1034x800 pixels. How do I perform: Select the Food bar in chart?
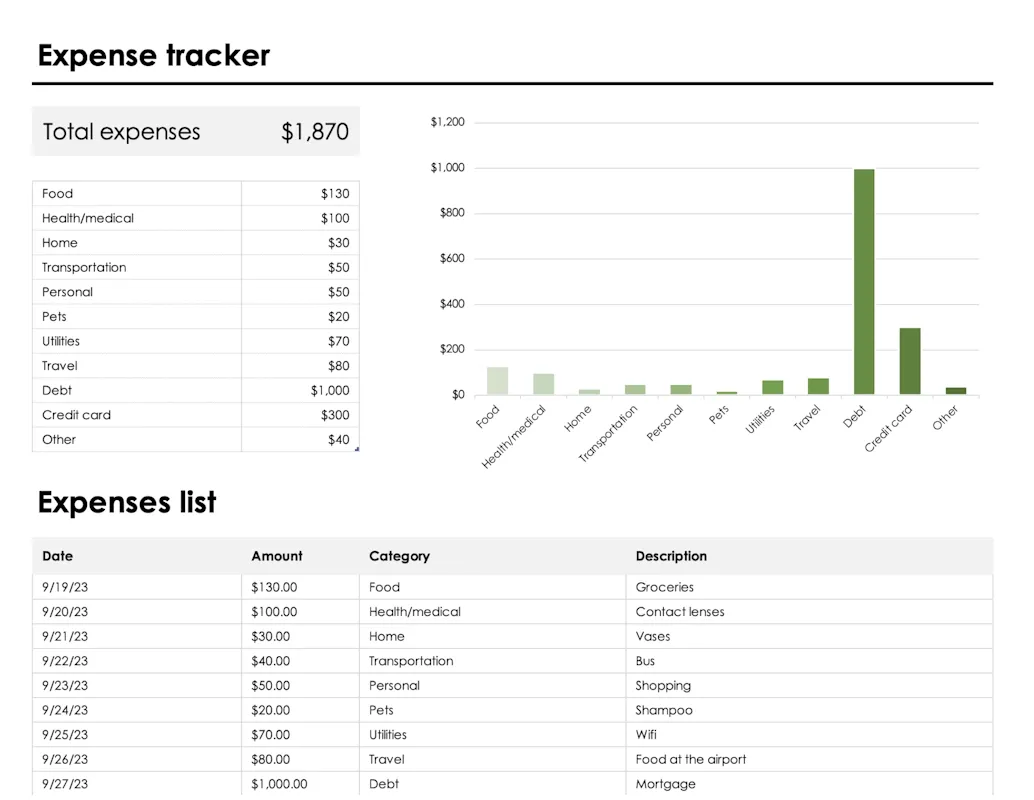(497, 381)
